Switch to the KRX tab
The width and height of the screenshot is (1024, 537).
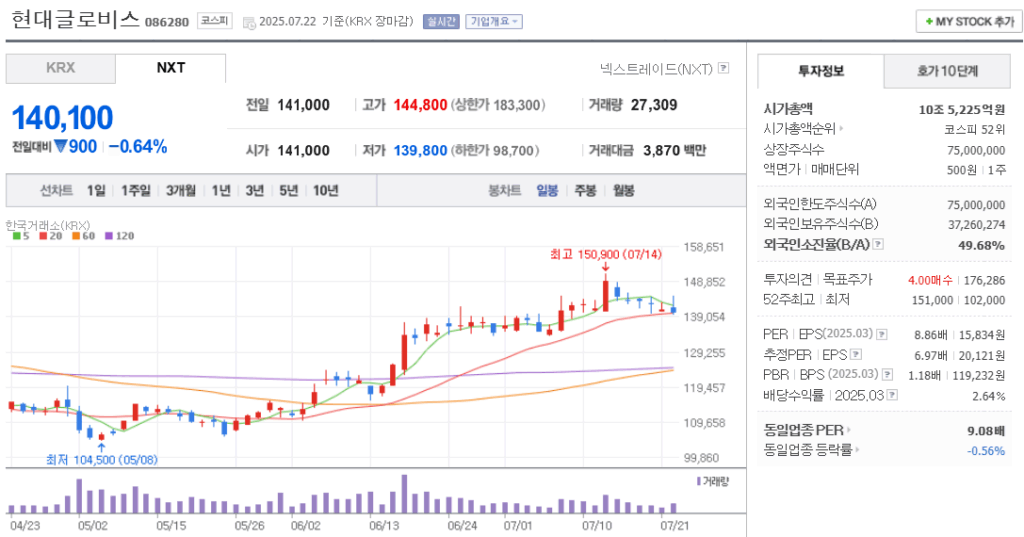(61, 68)
